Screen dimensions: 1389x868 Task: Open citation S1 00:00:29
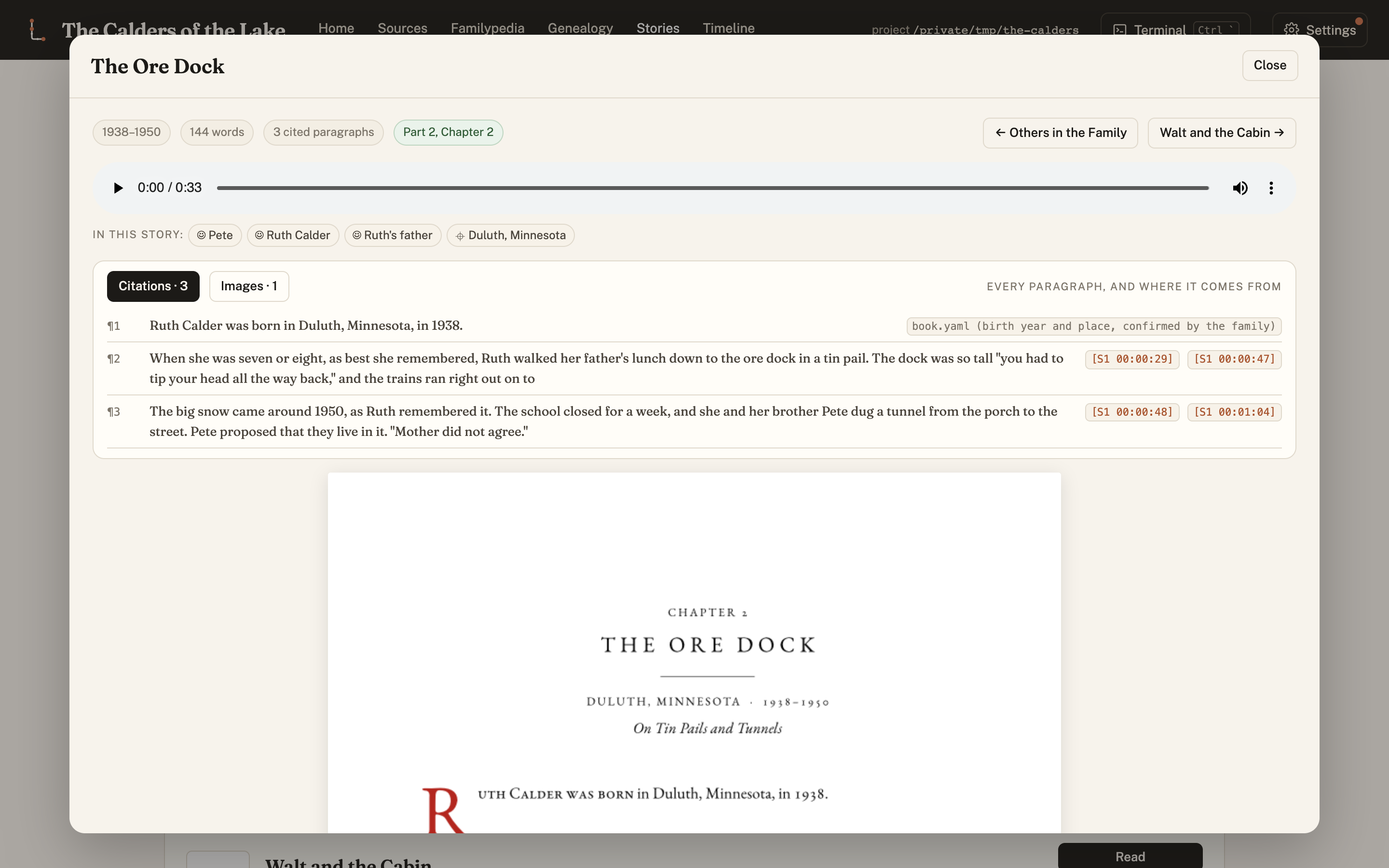pyautogui.click(x=1132, y=359)
